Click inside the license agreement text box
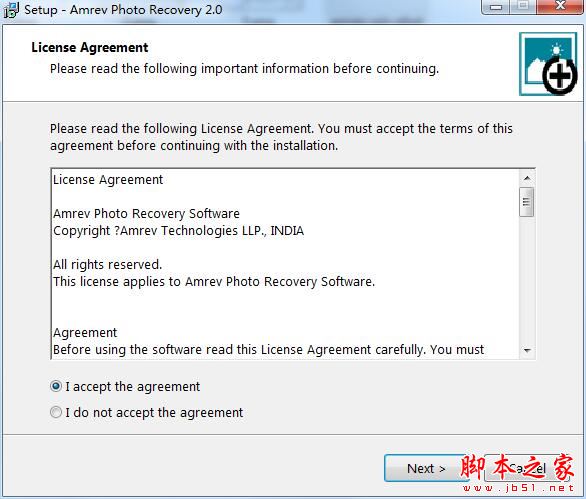The height and width of the screenshot is (499, 586). pos(285,264)
